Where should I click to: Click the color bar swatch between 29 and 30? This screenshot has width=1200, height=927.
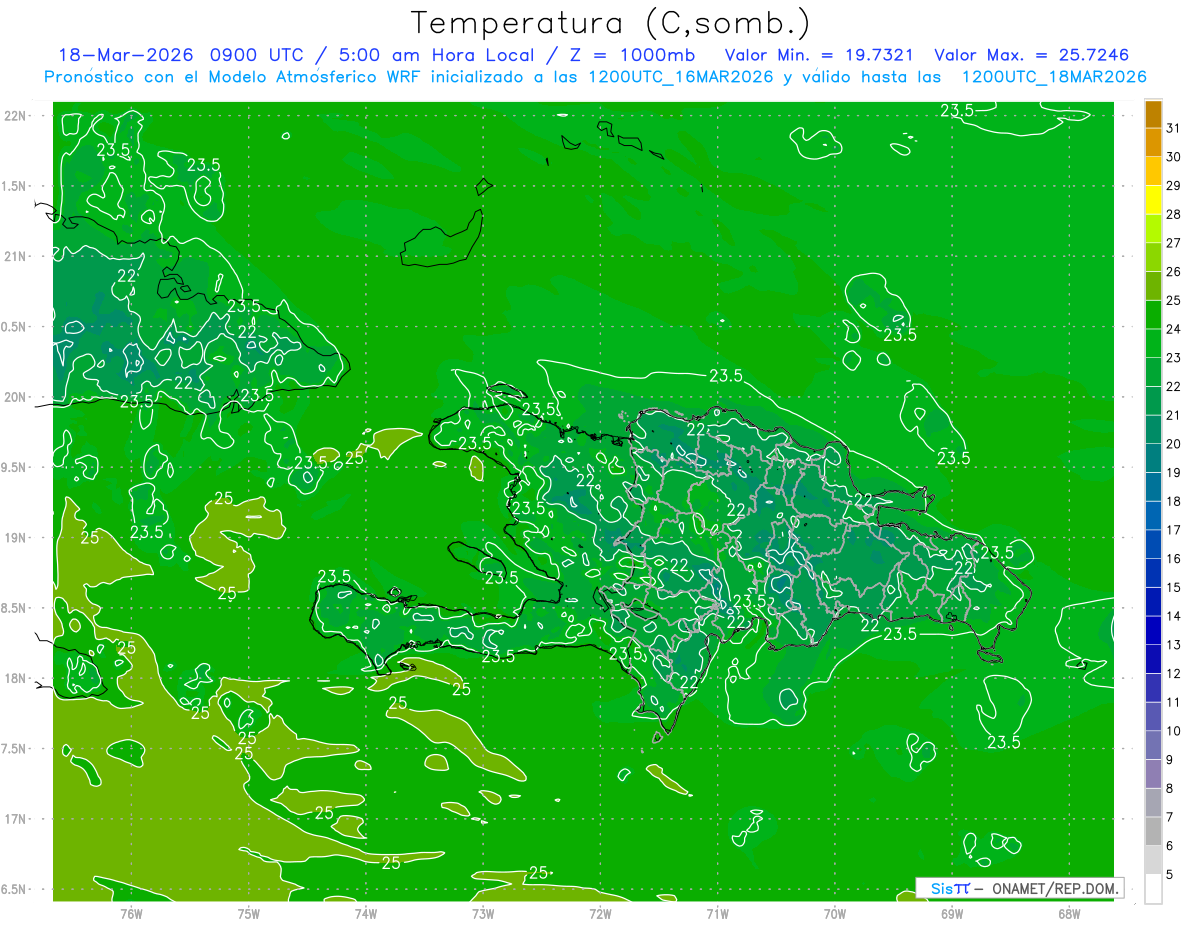pyautogui.click(x=1153, y=171)
